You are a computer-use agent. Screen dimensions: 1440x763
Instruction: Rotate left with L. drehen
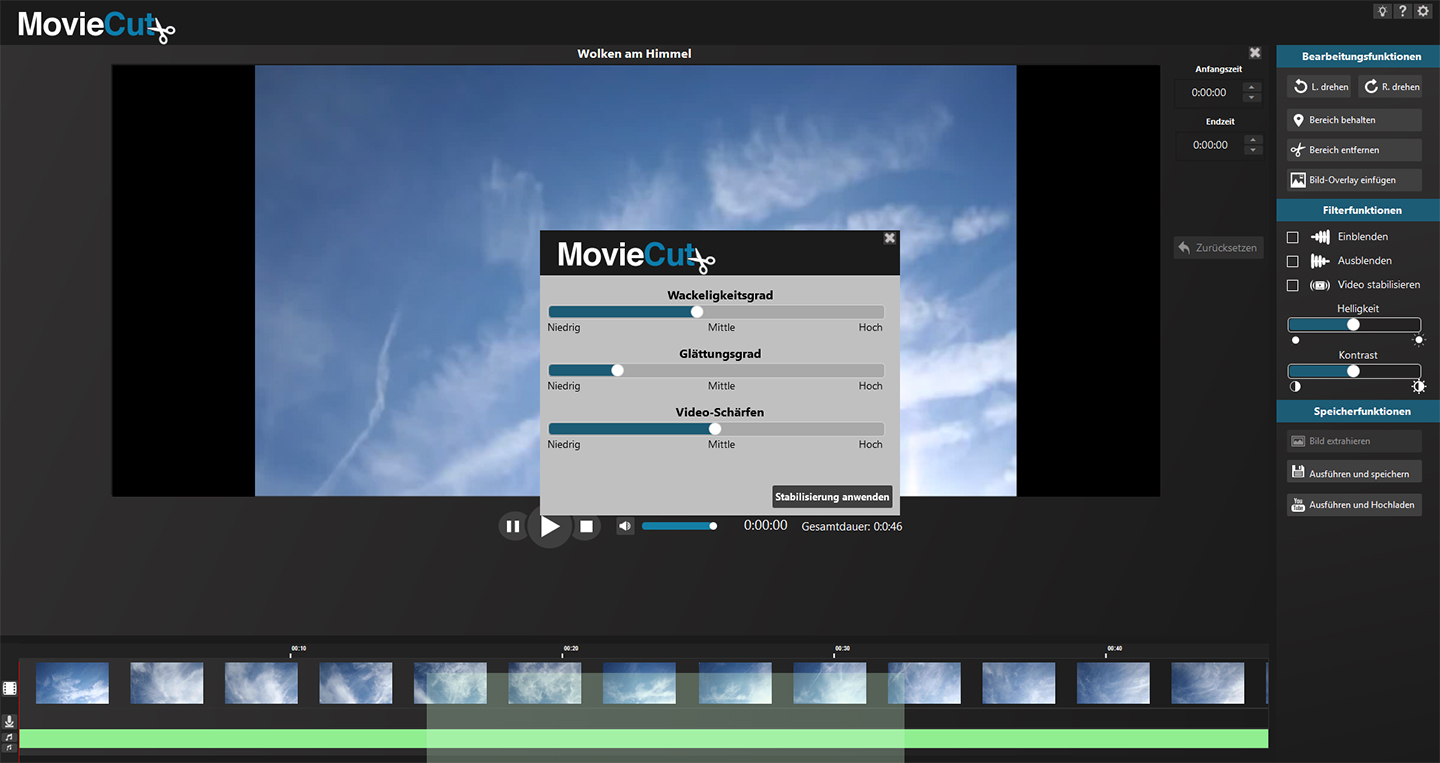pos(1319,87)
